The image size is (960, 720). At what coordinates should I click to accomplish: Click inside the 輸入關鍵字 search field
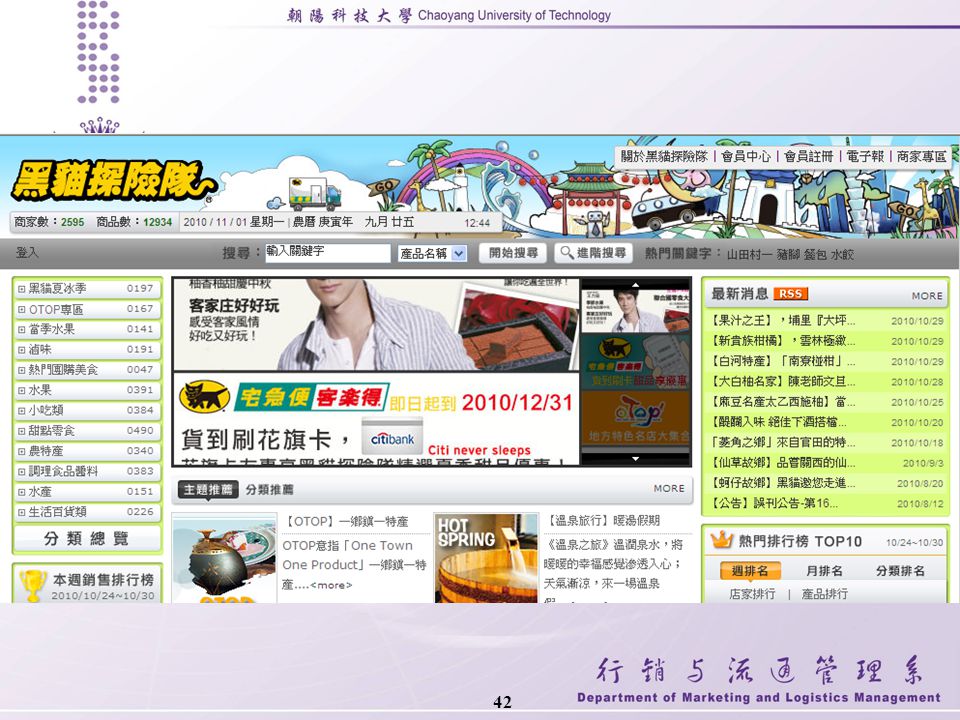[328, 252]
